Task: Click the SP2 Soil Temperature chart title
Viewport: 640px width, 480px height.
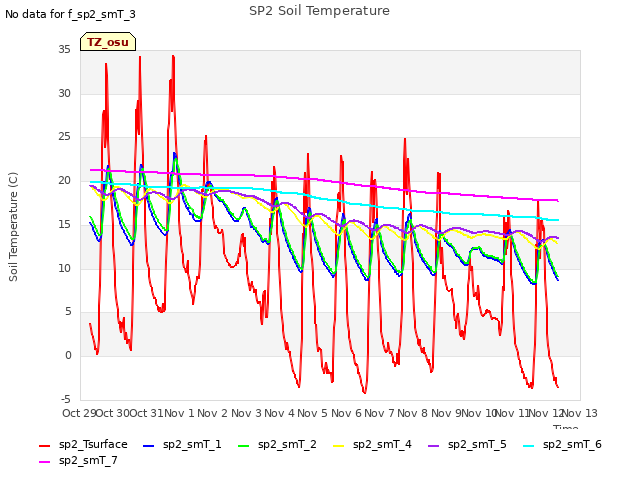Action: (x=319, y=11)
